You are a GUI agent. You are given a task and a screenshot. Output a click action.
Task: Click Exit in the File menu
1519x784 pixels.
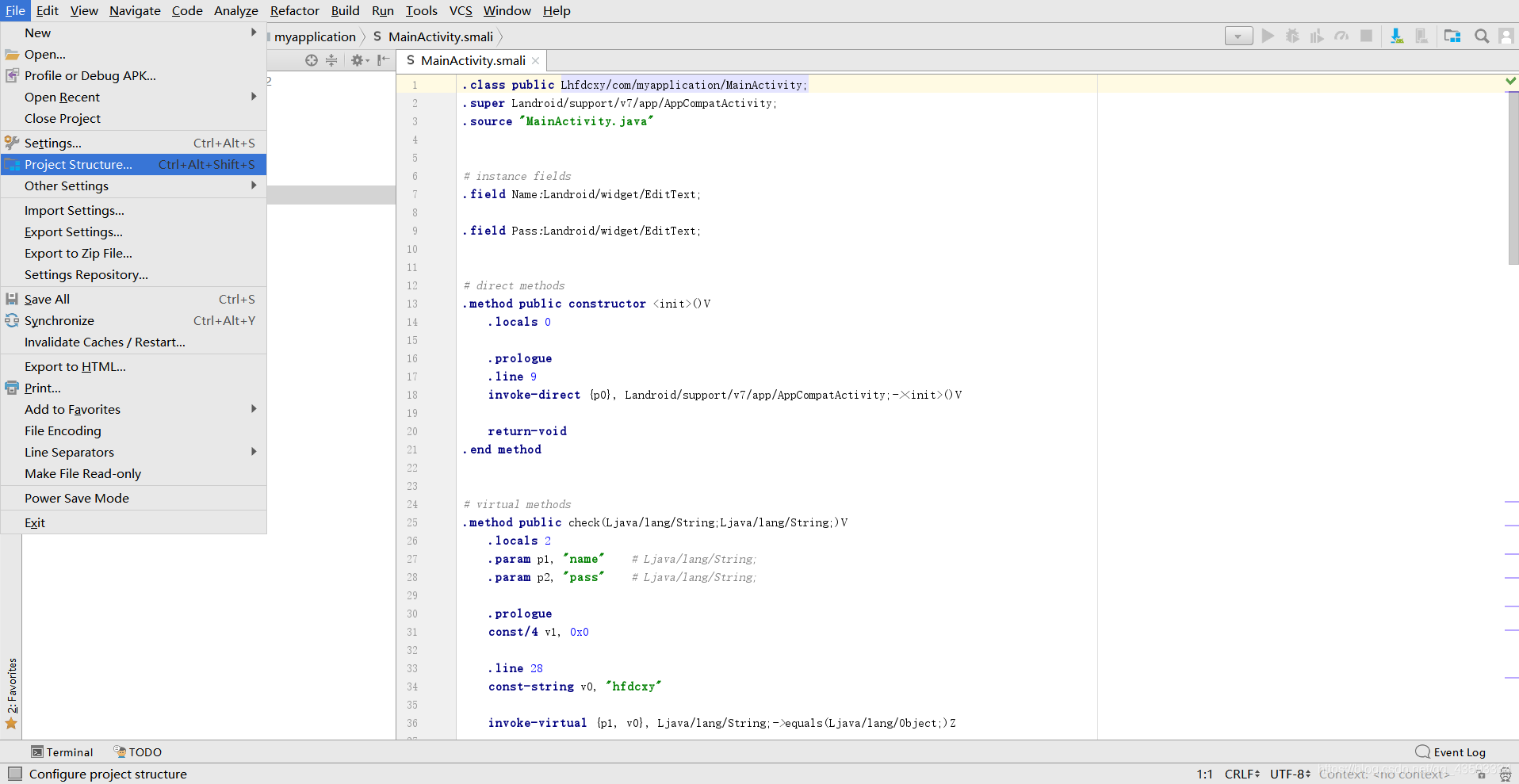click(x=133, y=522)
